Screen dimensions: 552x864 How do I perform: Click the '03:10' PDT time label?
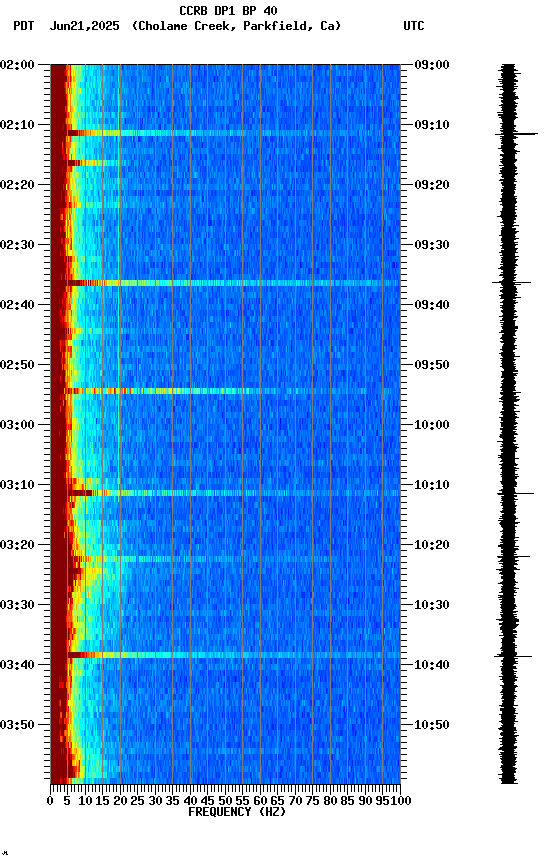point(17,485)
